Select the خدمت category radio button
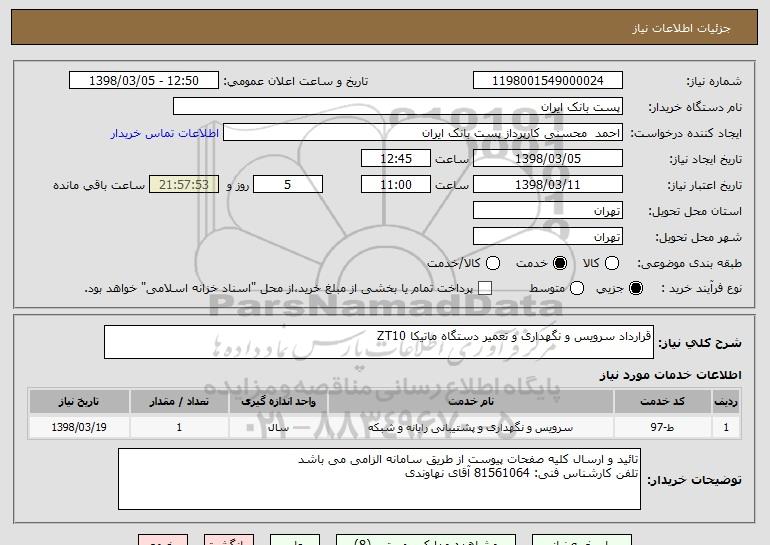The height and width of the screenshot is (545, 770). tap(560, 263)
